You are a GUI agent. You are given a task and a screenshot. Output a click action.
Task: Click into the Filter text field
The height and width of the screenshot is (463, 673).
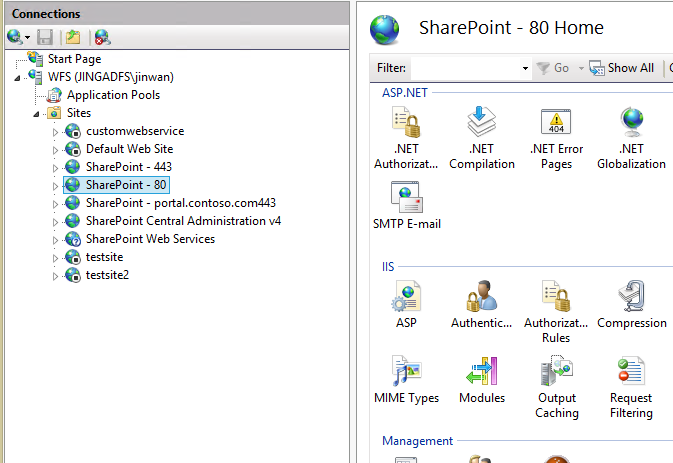coord(465,68)
